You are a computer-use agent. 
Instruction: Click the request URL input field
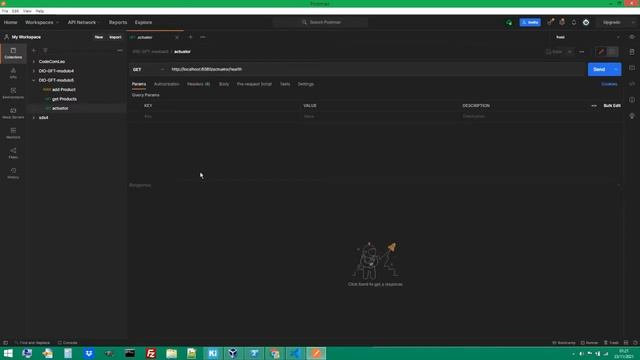377,69
